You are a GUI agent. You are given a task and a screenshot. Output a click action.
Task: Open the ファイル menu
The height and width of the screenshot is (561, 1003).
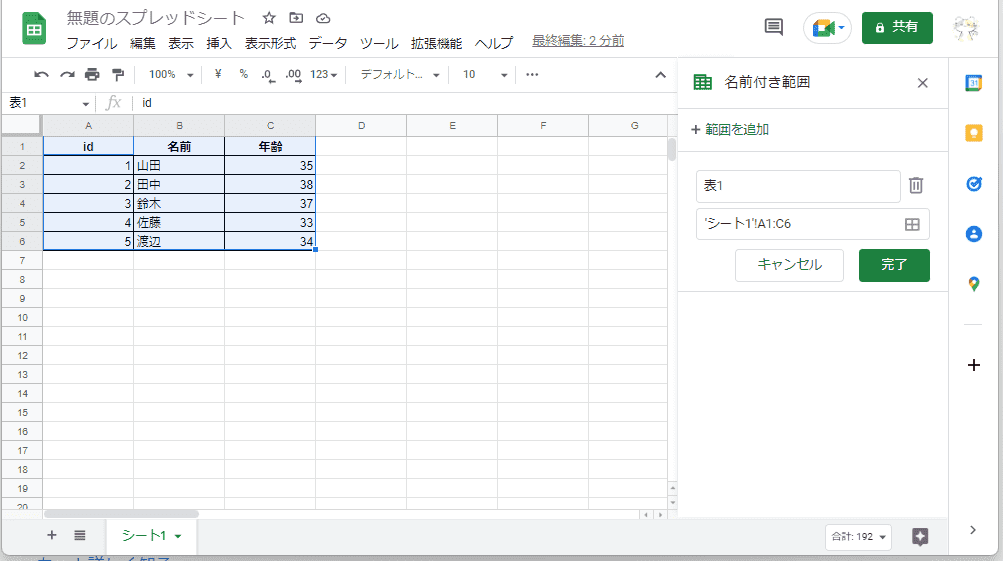(x=91, y=43)
